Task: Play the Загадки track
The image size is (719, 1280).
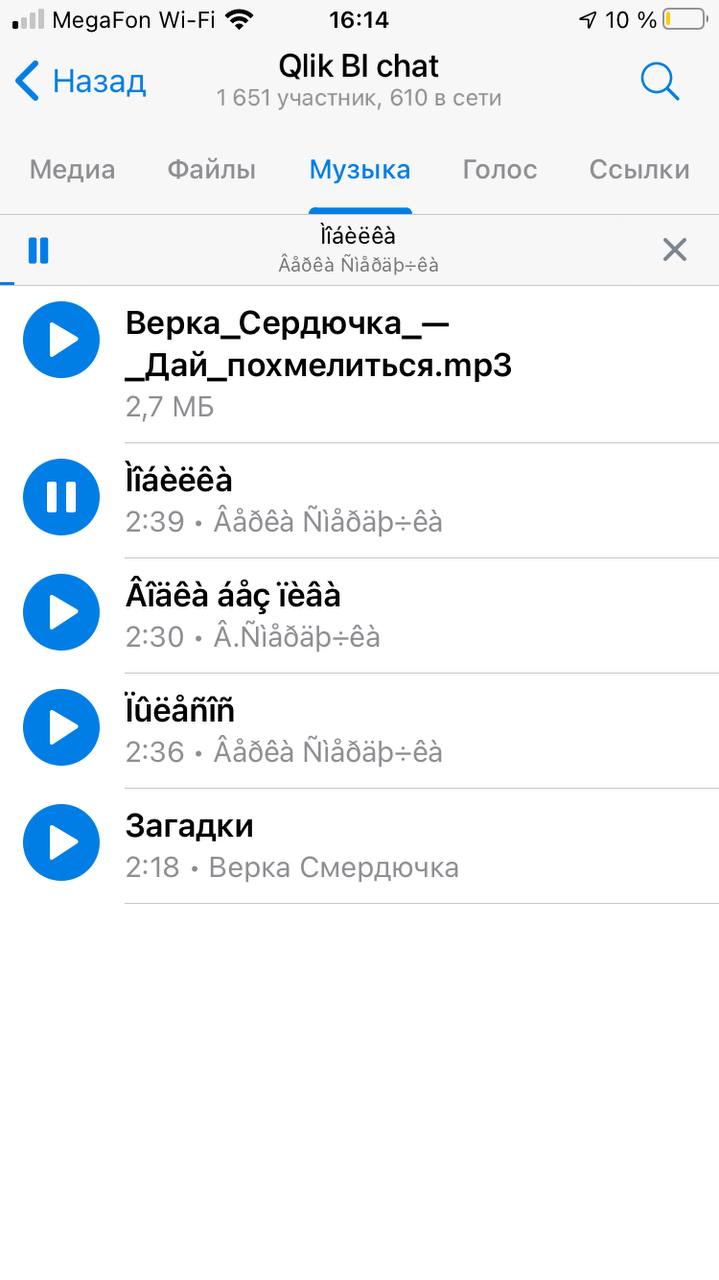Action: 61,842
